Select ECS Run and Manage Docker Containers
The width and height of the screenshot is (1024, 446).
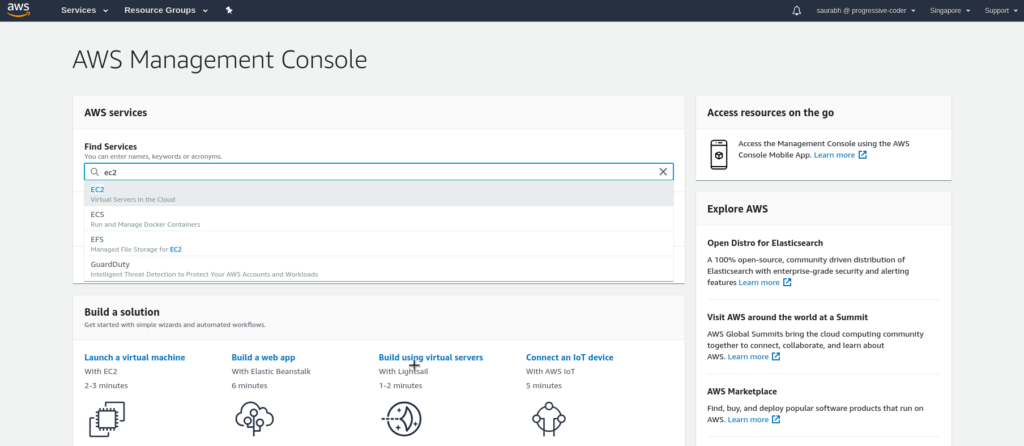pos(379,219)
